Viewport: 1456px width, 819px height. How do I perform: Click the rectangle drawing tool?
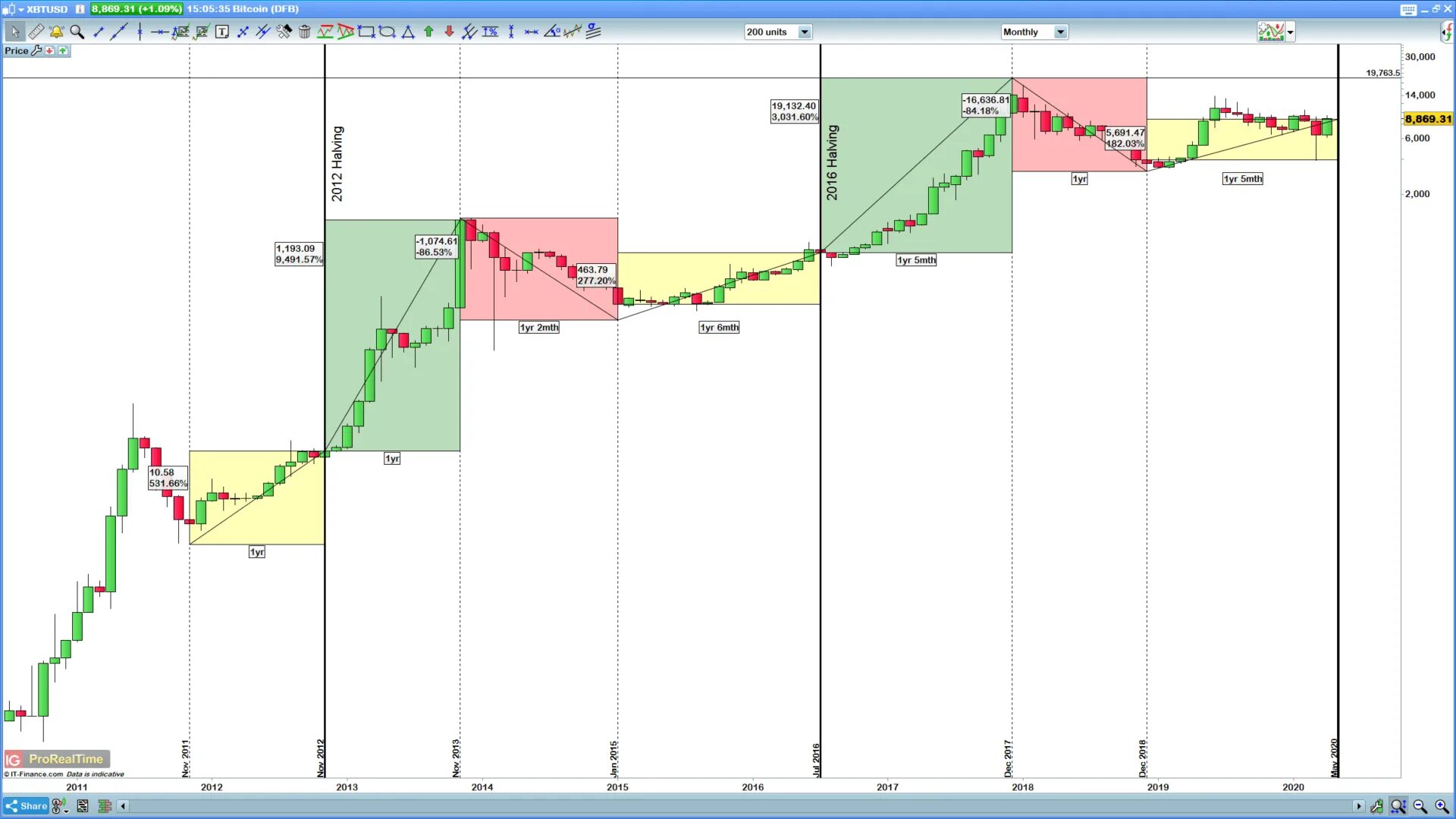coord(366,31)
